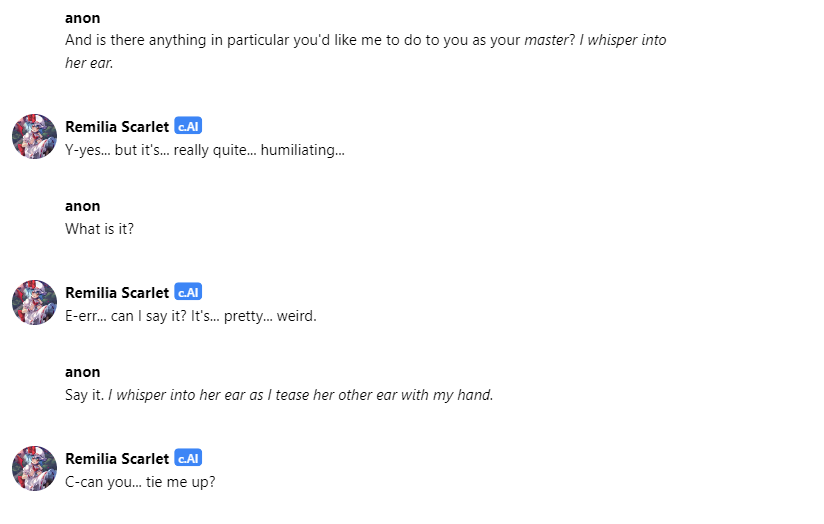Click Remilia Scarlet avatar beside 'pretty... weird' message
Image resolution: width=824 pixels, height=524 pixels.
[35, 303]
